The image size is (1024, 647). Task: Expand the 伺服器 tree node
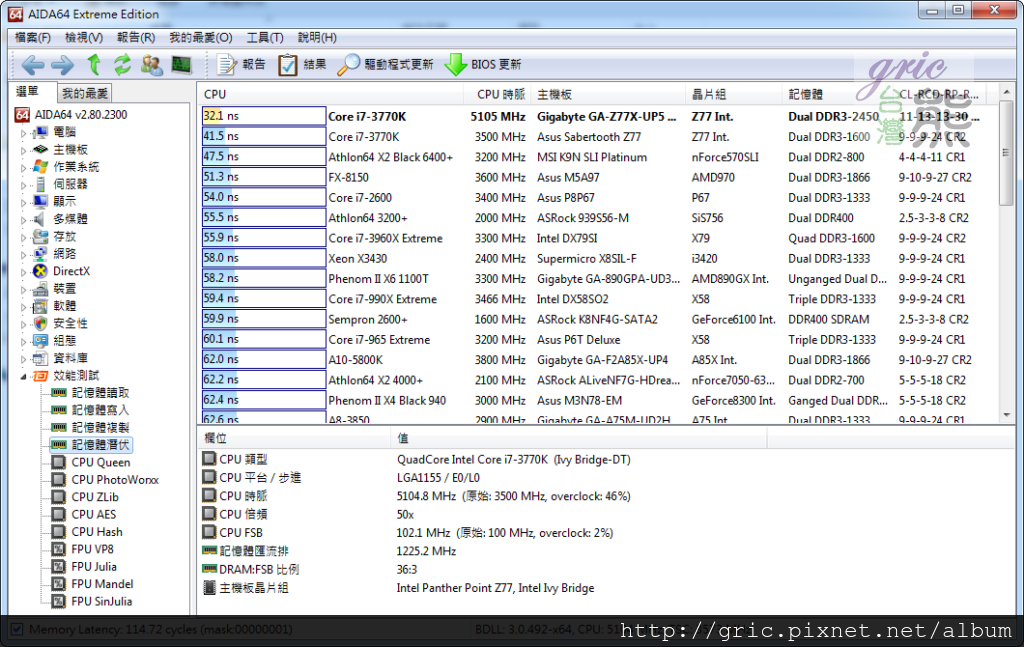click(x=24, y=185)
